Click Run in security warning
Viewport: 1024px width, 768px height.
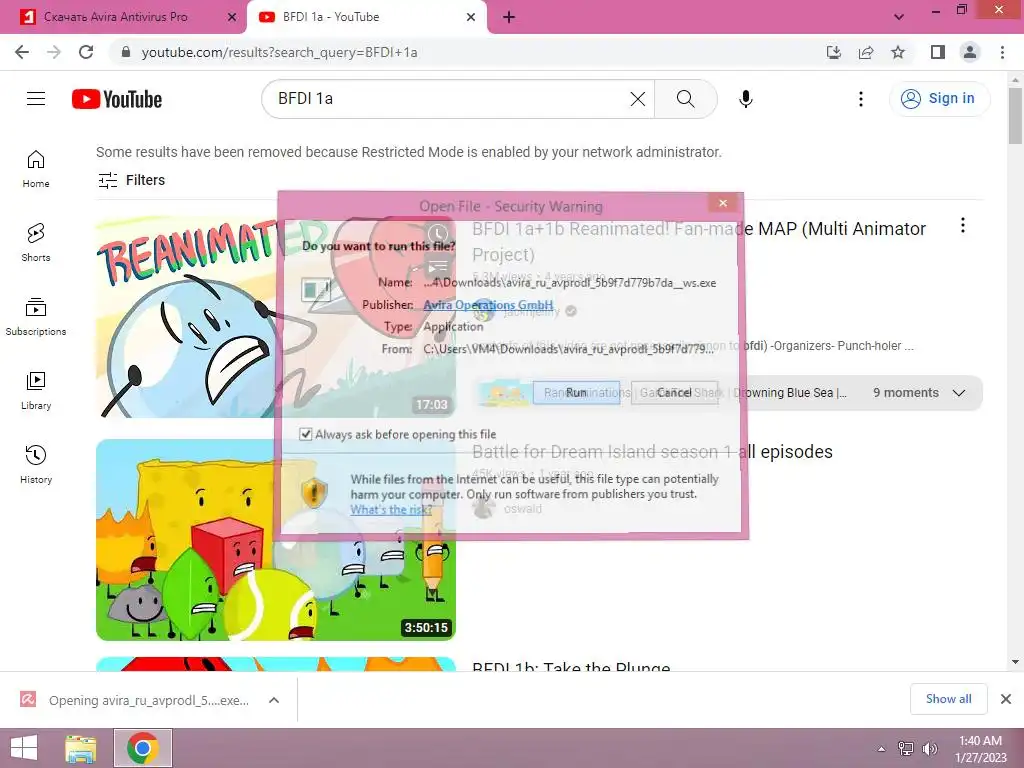coord(576,392)
